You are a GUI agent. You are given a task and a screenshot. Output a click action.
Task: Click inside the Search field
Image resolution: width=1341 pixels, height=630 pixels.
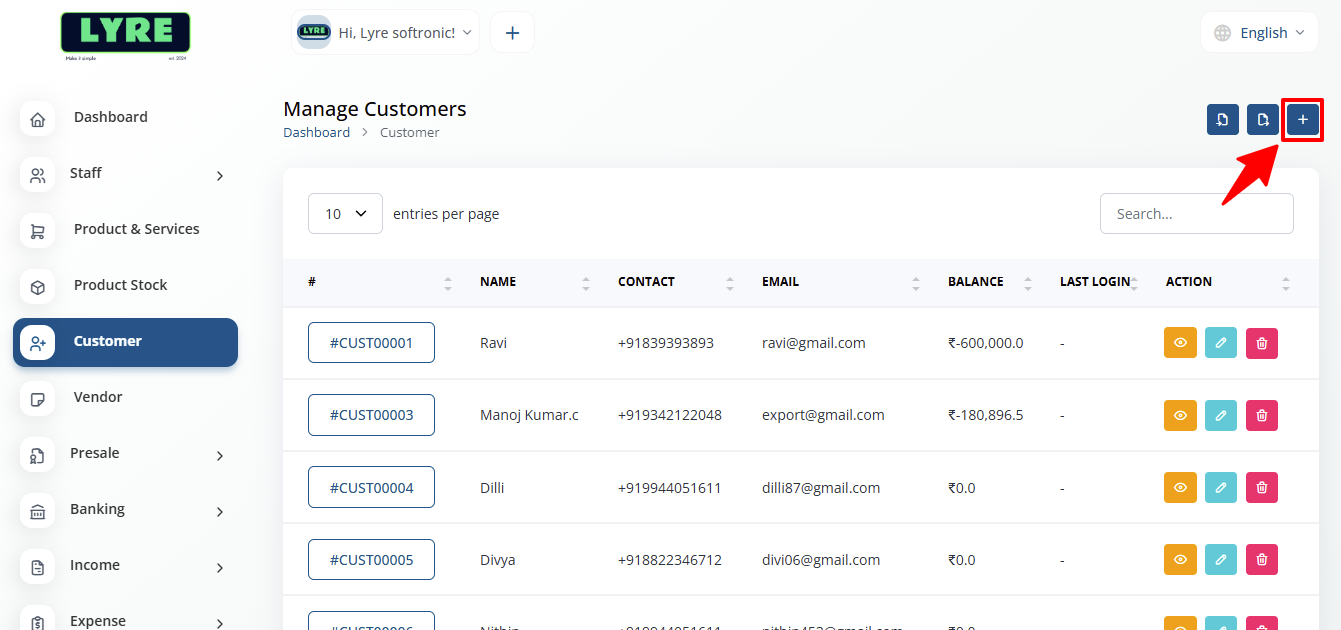pyautogui.click(x=1196, y=213)
